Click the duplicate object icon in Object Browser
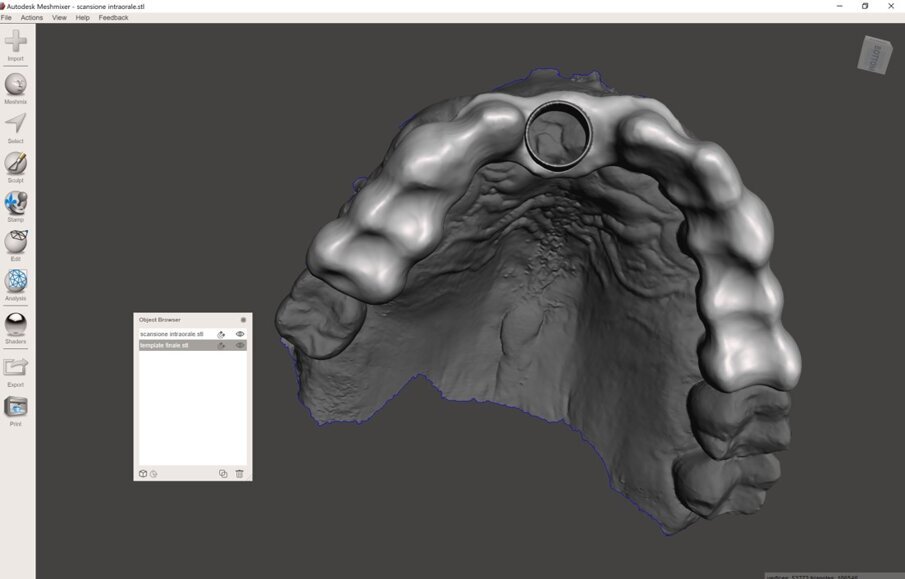This screenshot has height=579, width=905. tap(223, 473)
